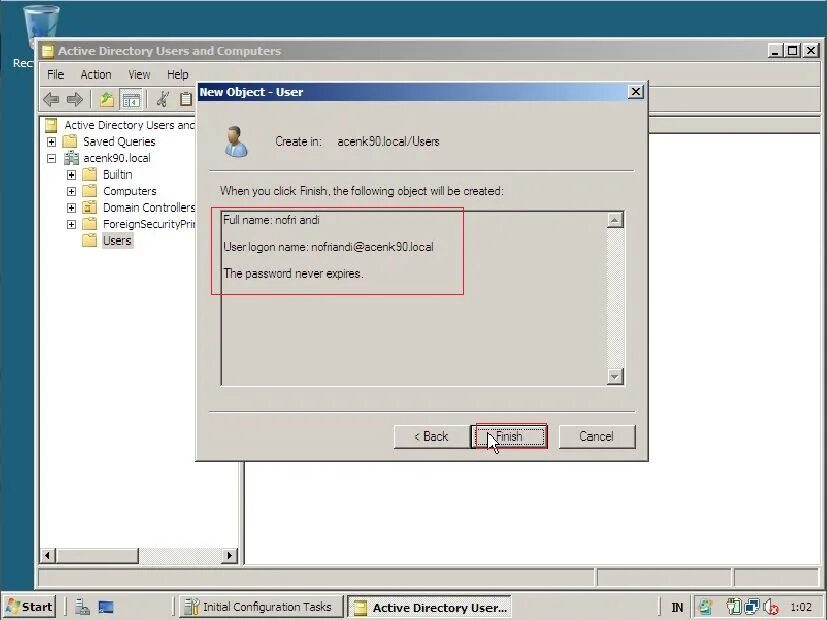Viewport: 827px width, 620px height.
Task: Expand the Domain Controllers node
Action: 71,208
